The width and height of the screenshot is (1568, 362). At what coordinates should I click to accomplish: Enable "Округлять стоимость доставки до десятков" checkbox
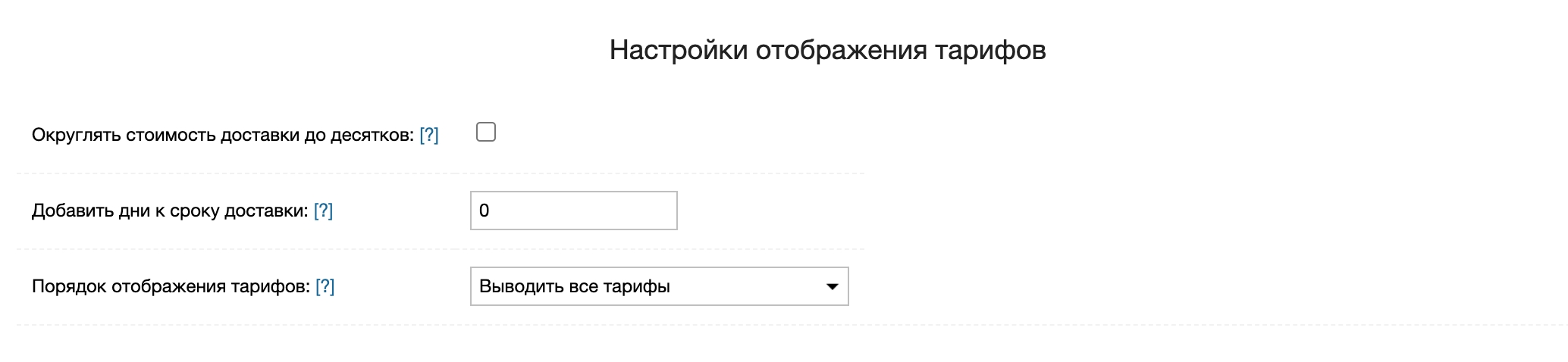tap(486, 133)
